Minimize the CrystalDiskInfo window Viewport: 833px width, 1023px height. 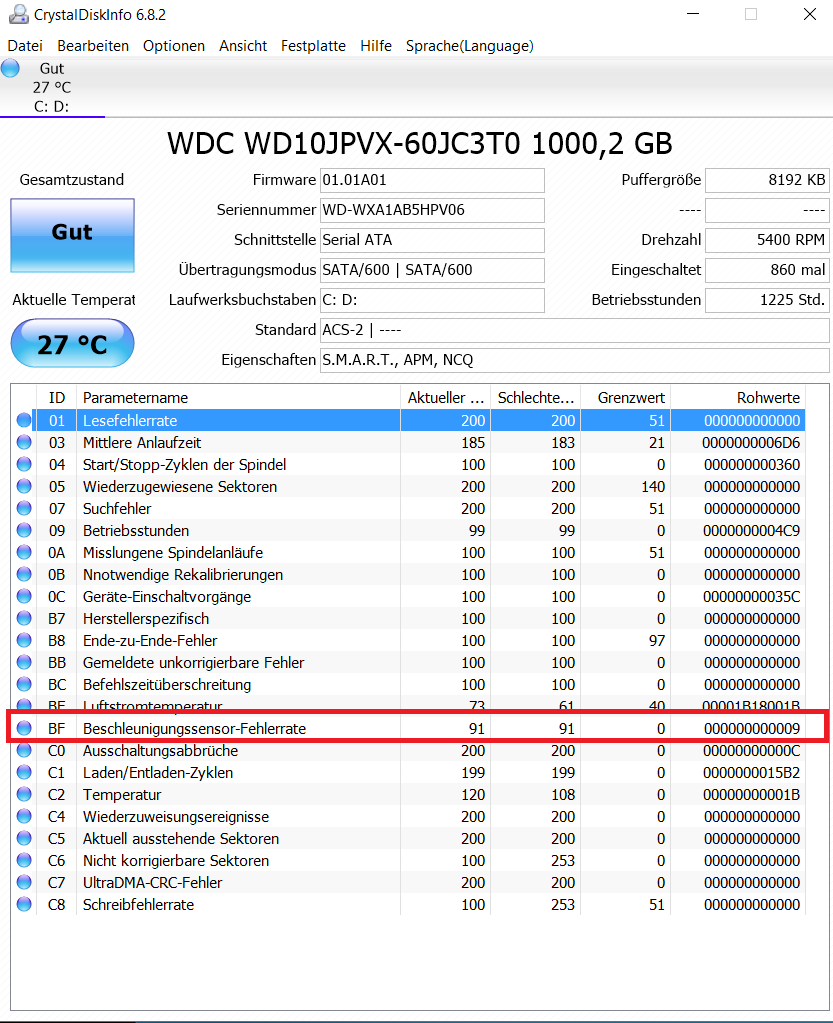point(693,14)
